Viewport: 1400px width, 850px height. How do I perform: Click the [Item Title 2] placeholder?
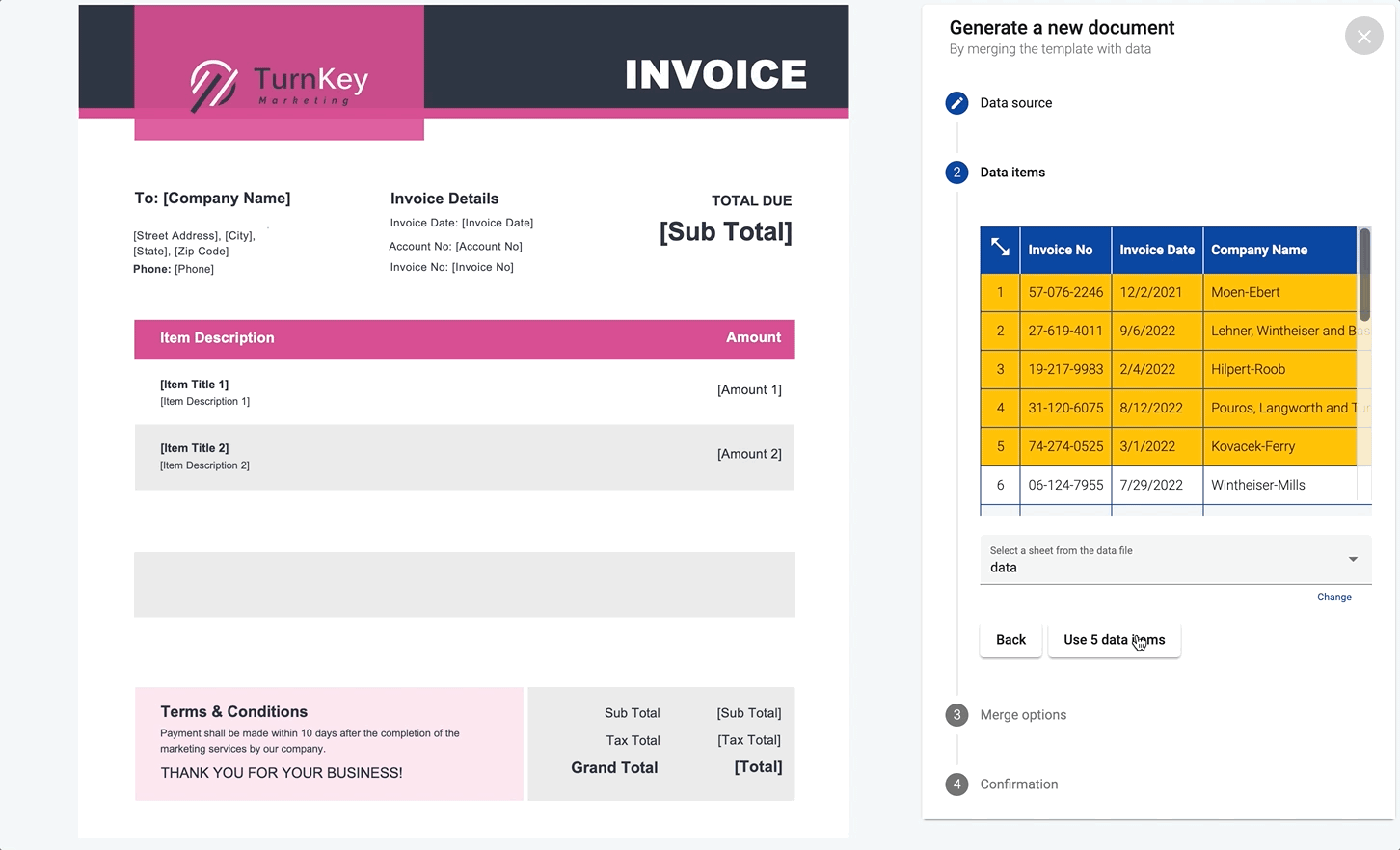coord(195,448)
